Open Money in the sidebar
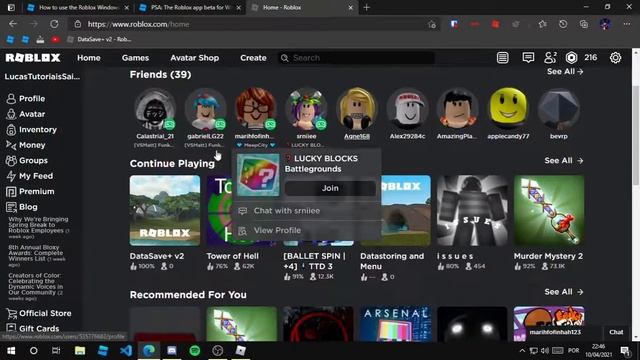640x360 pixels. [26, 145]
